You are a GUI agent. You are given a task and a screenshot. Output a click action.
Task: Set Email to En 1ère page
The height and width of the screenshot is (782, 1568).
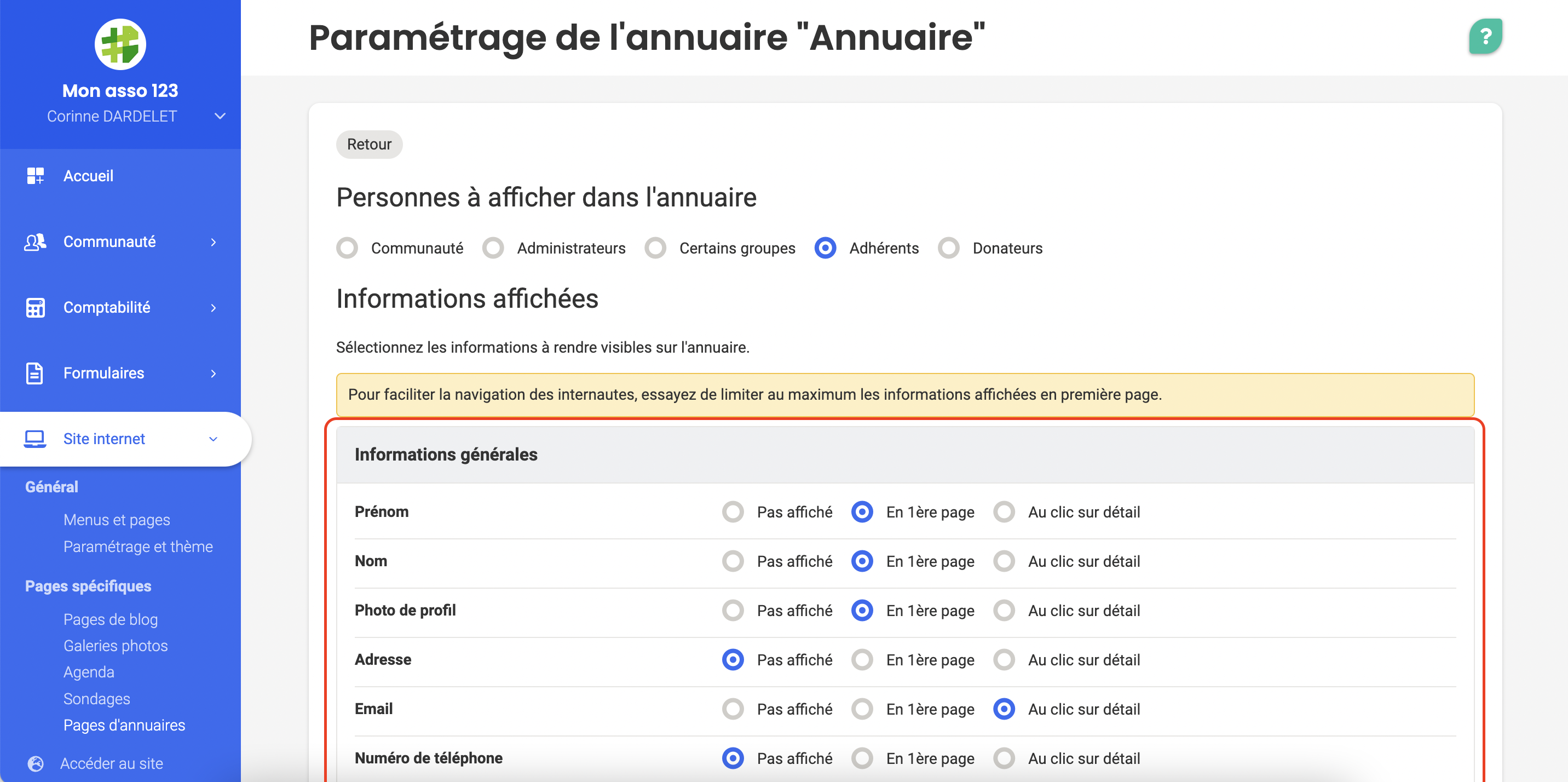[862, 709]
